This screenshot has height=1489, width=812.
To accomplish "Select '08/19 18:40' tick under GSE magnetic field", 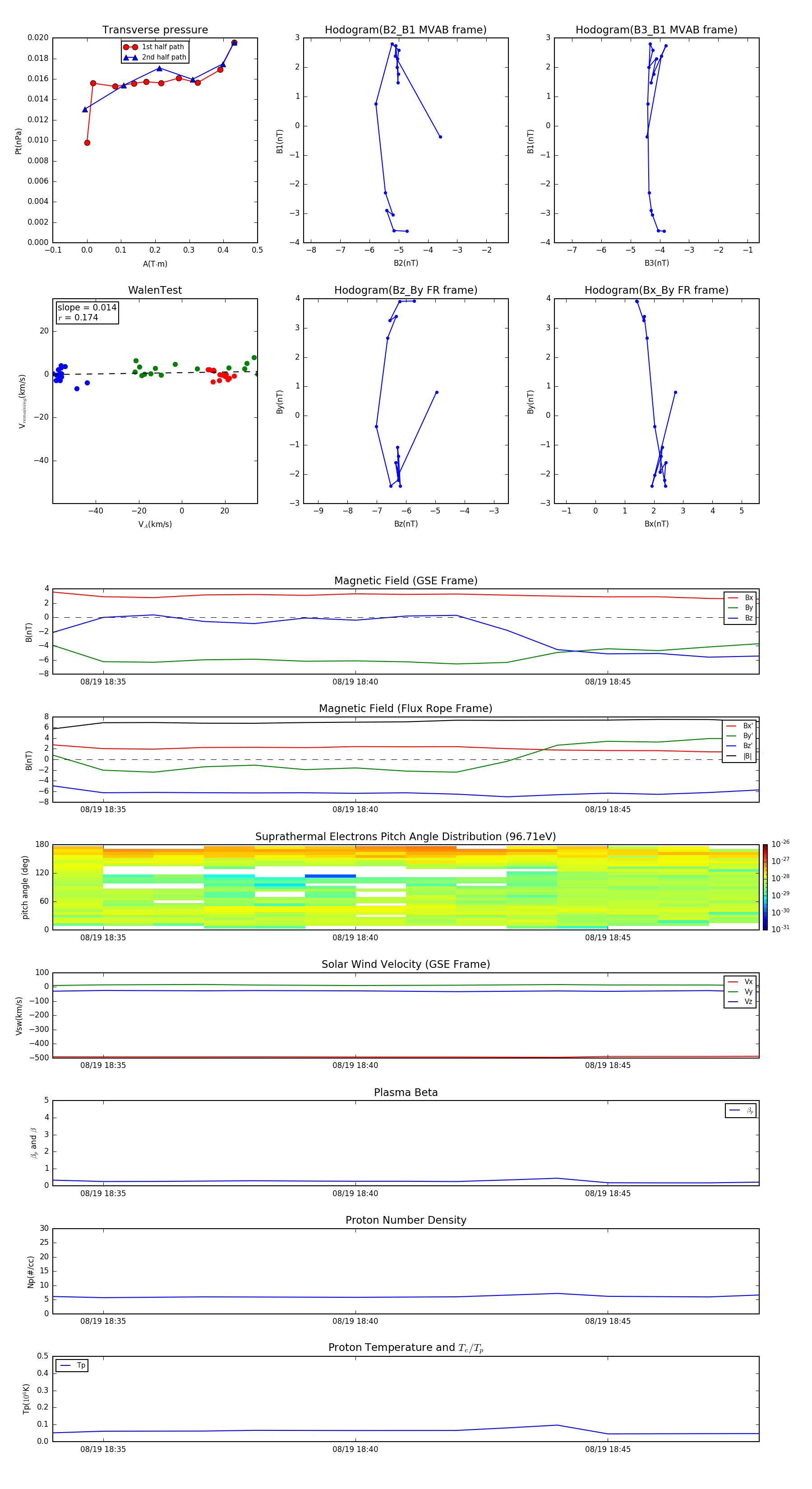I will (x=355, y=682).
